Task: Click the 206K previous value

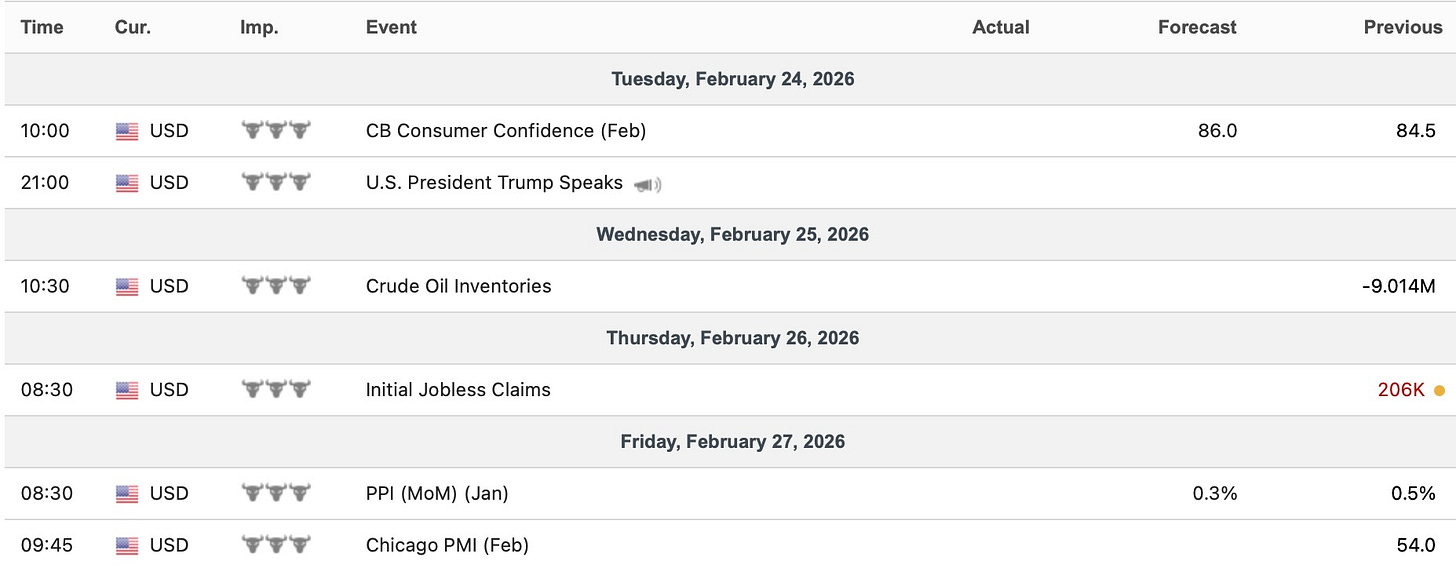Action: [x=1401, y=390]
